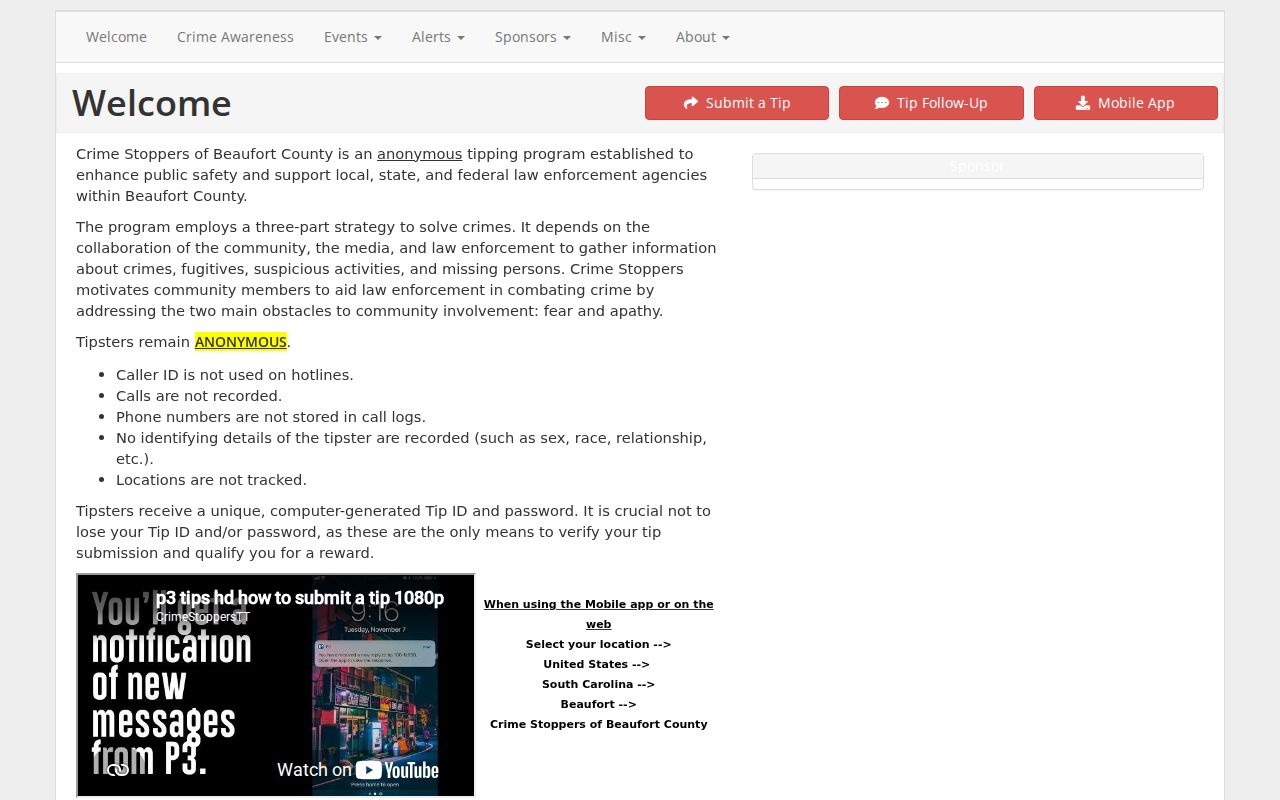
Task: Open the video title link
Action: [300, 598]
